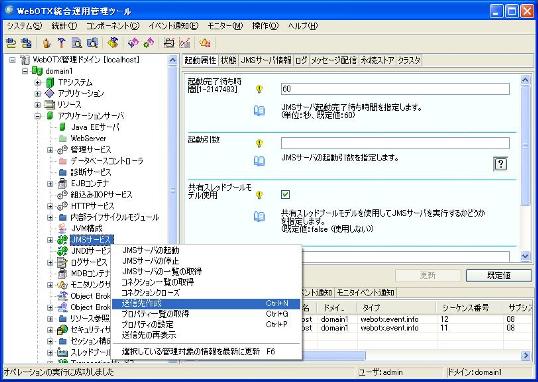Screen dimensions: 538x382
Task: Click the first toolbar icon (connect to server)
Action: click(x=11, y=43)
